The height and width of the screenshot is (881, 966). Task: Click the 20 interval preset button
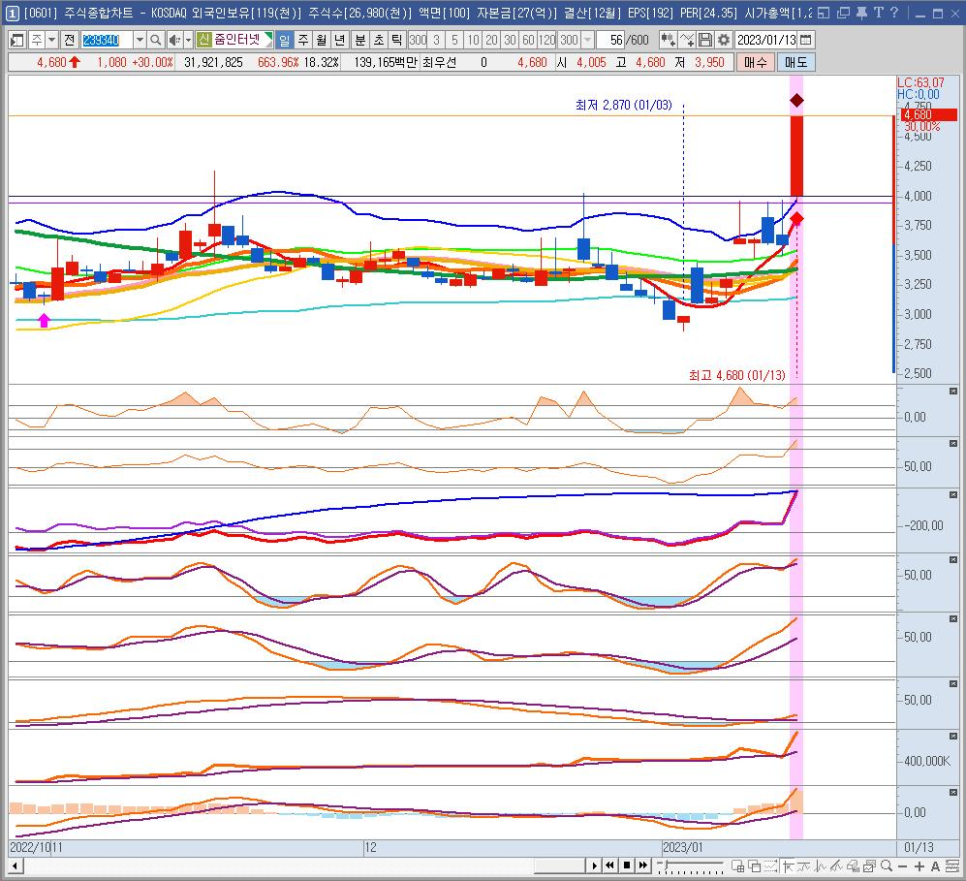[492, 40]
